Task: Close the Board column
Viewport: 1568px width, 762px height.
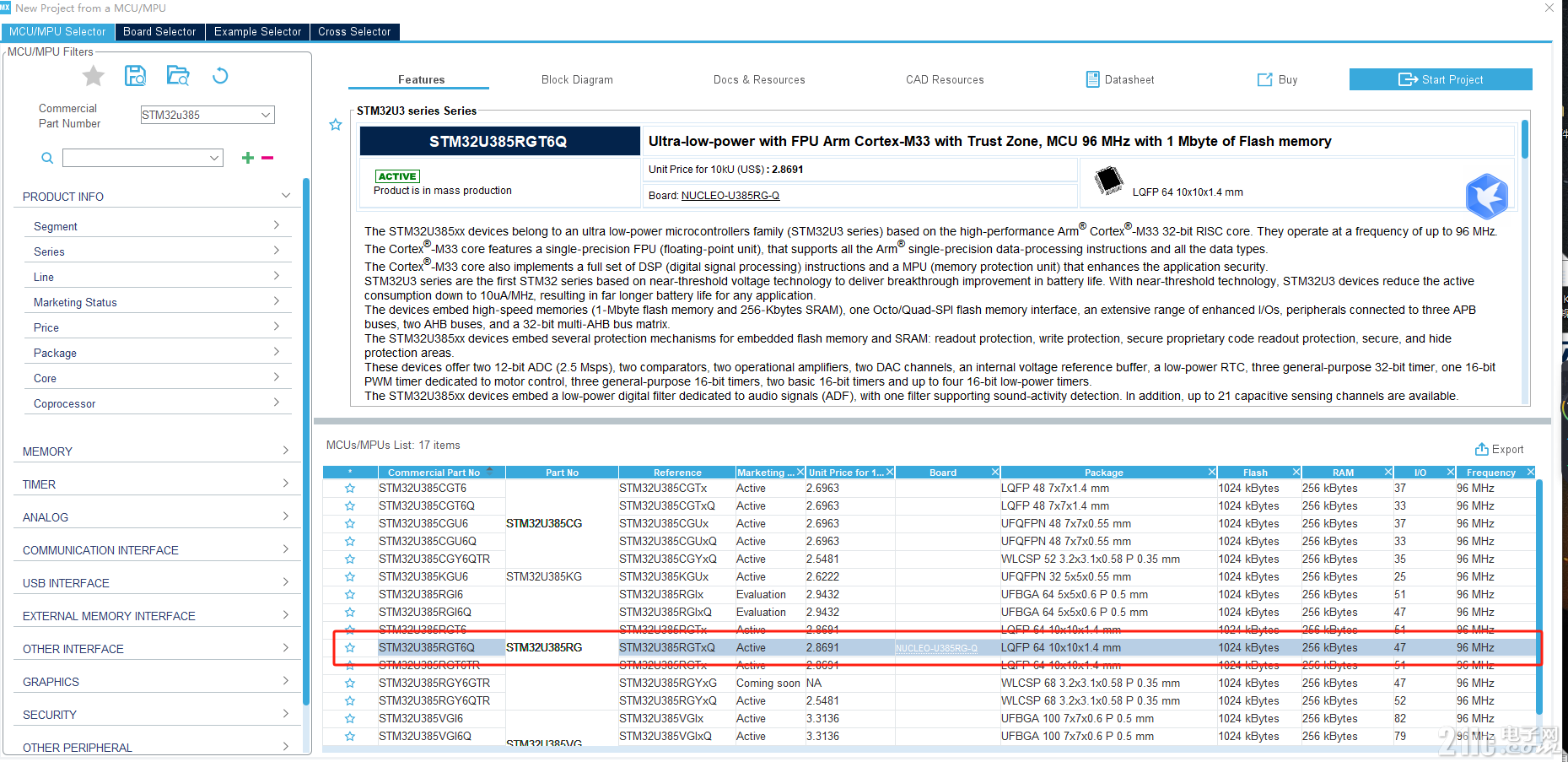Action: [x=995, y=473]
